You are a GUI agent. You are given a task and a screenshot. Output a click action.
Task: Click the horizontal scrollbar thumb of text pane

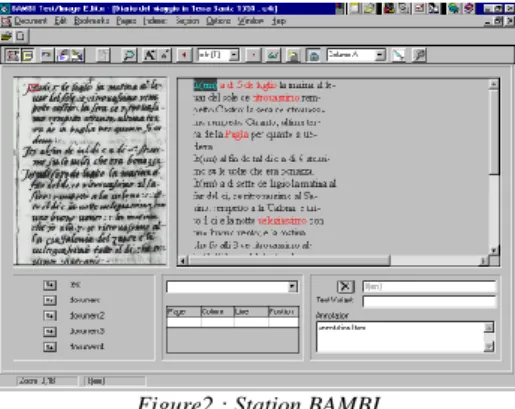point(289,261)
